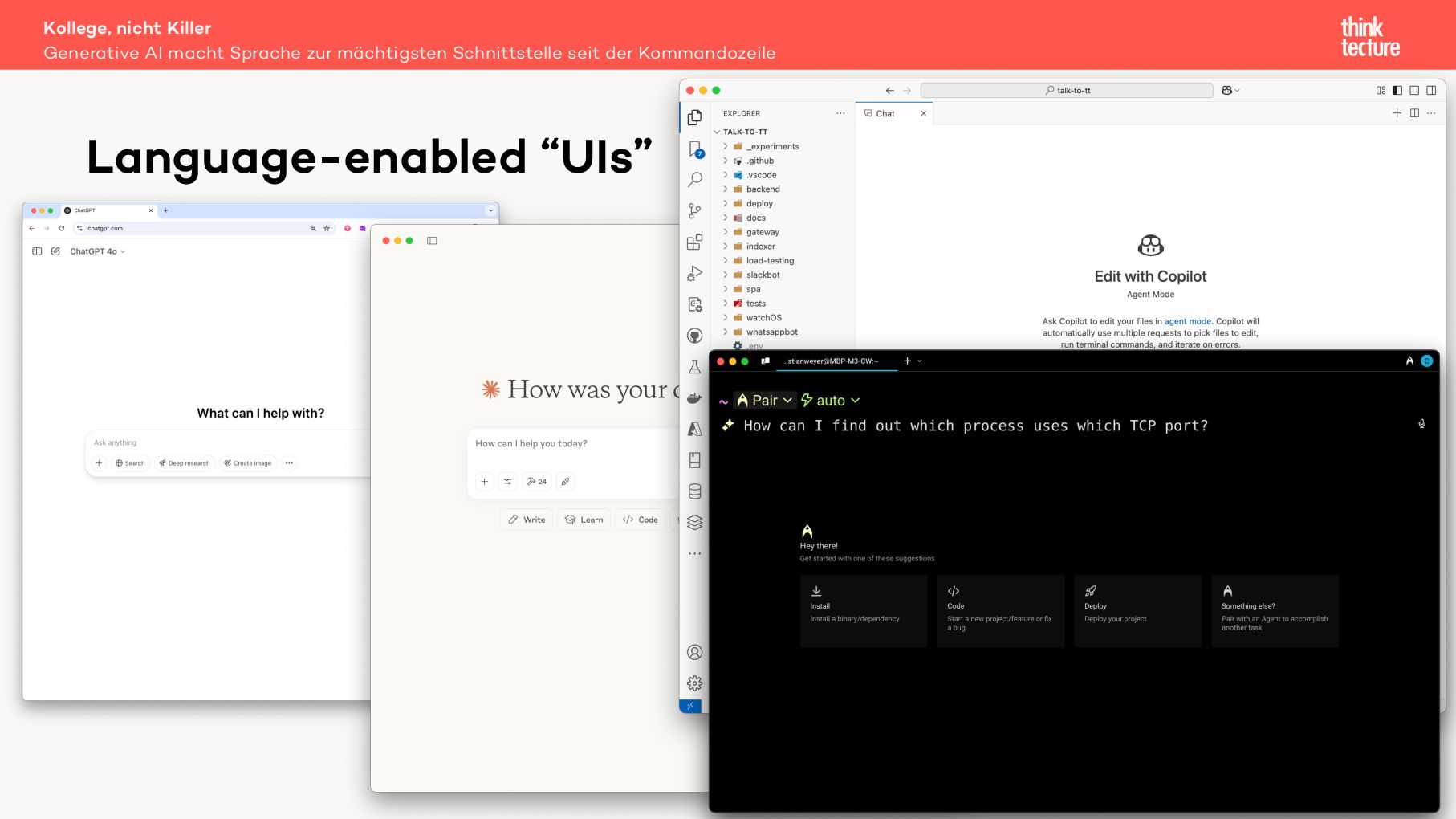Enable Search mode in ChatGPT prompt box

[x=130, y=462]
